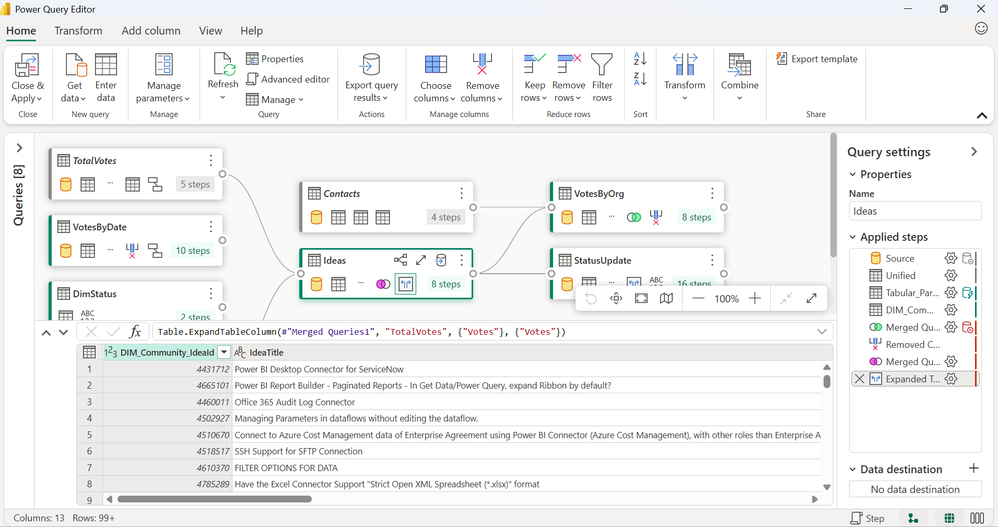
Task: Open the View tab
Action: (x=210, y=31)
